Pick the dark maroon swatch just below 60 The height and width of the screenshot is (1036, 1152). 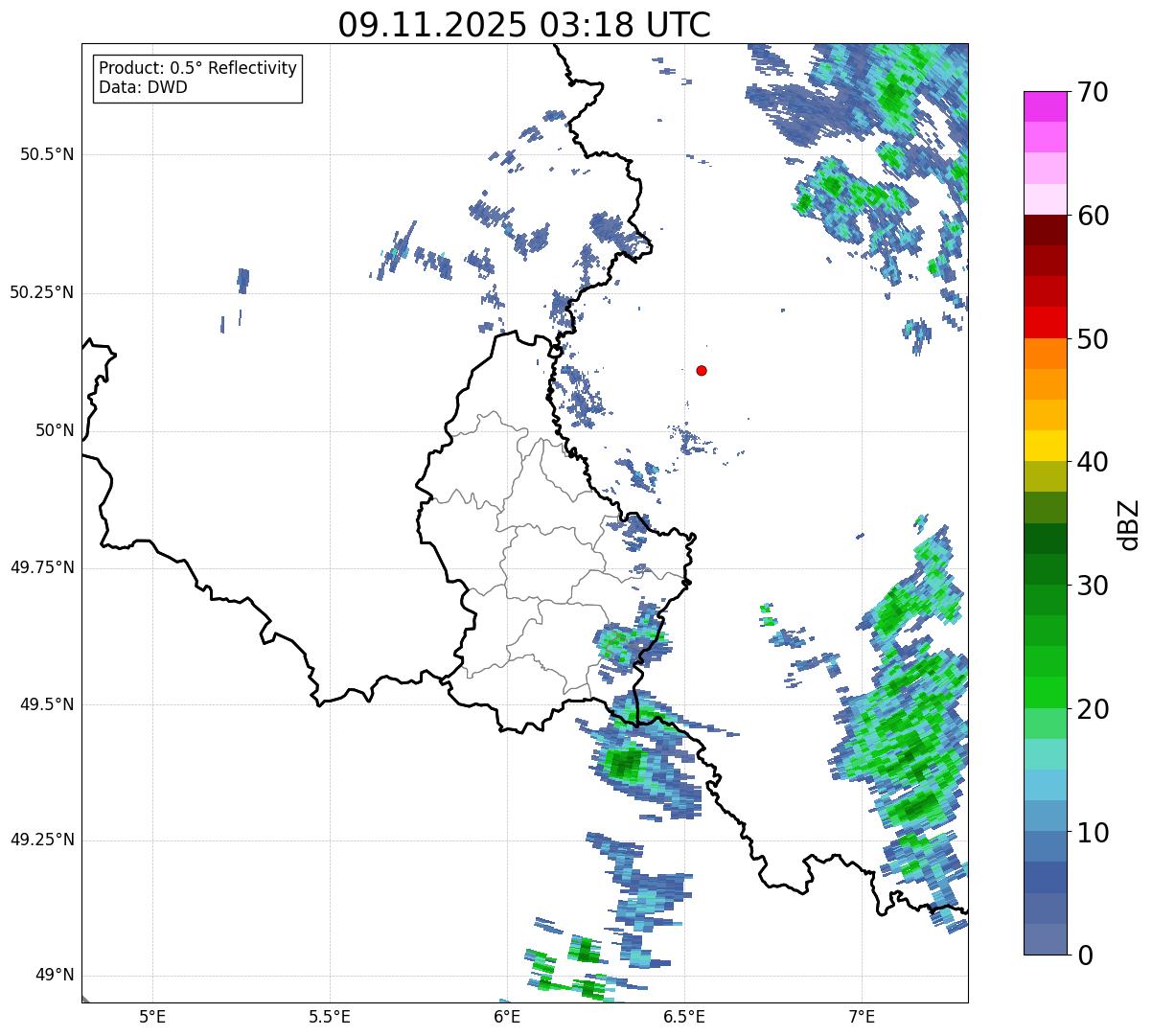[x=1046, y=230]
